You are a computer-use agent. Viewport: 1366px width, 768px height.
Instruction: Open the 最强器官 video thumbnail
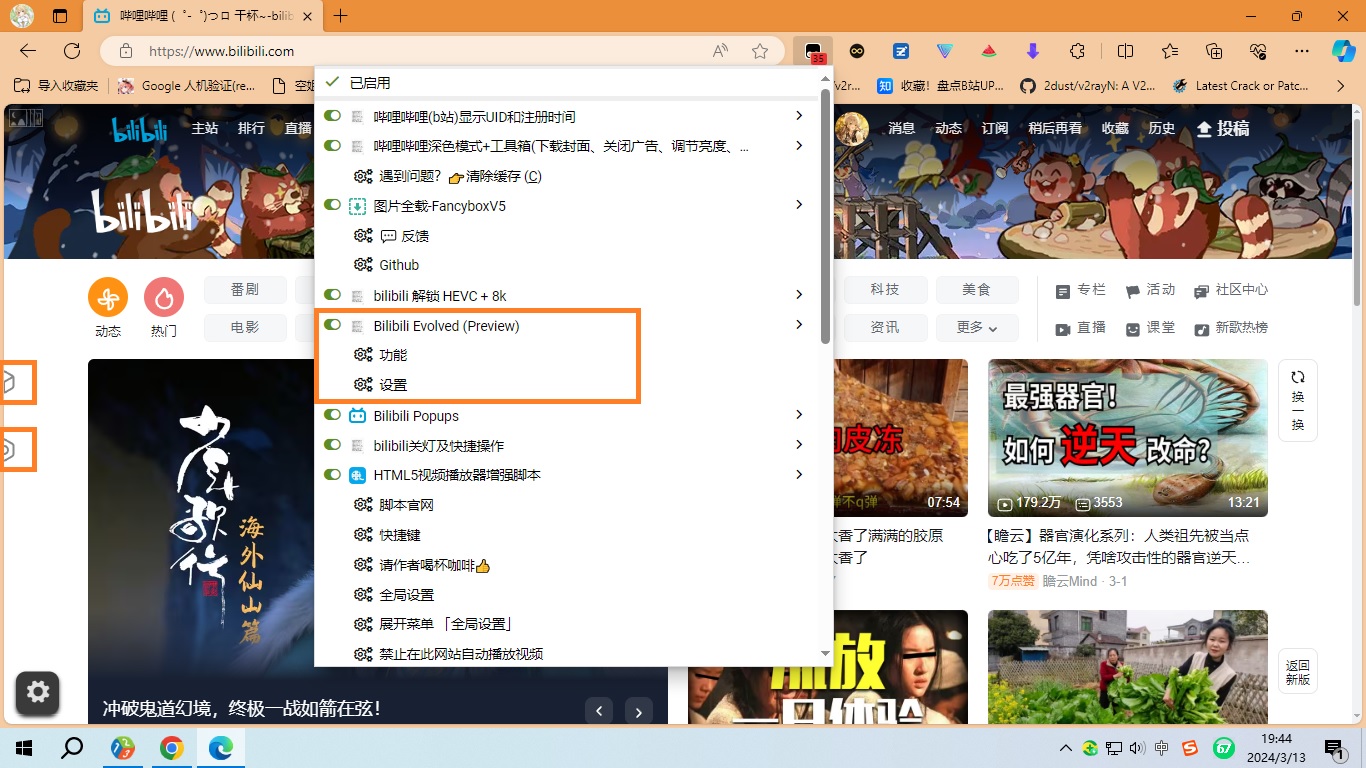click(x=1127, y=438)
